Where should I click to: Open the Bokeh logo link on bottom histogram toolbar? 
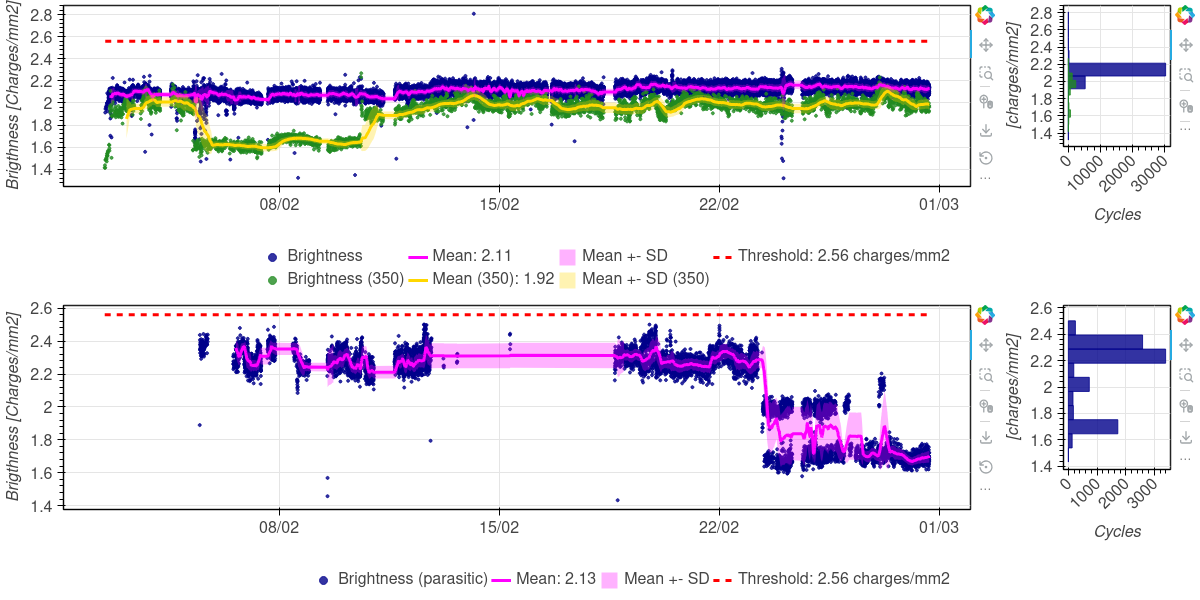[1185, 315]
